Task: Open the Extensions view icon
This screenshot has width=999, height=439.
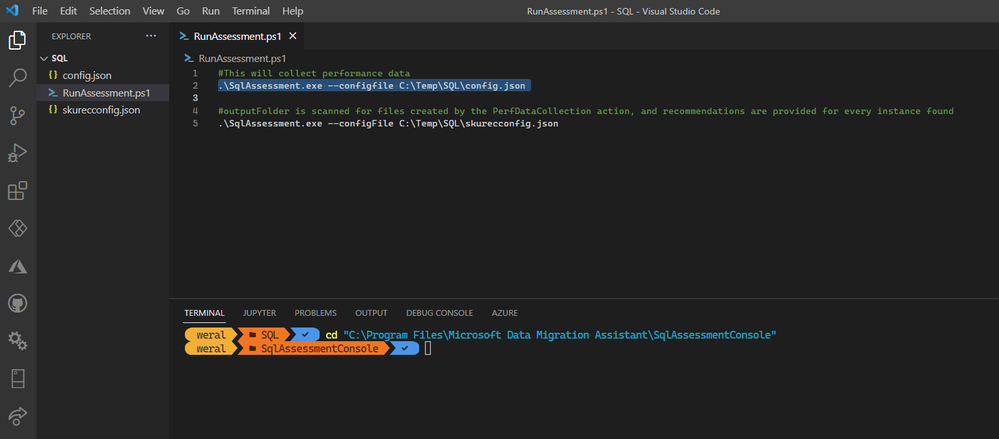Action: [17, 191]
